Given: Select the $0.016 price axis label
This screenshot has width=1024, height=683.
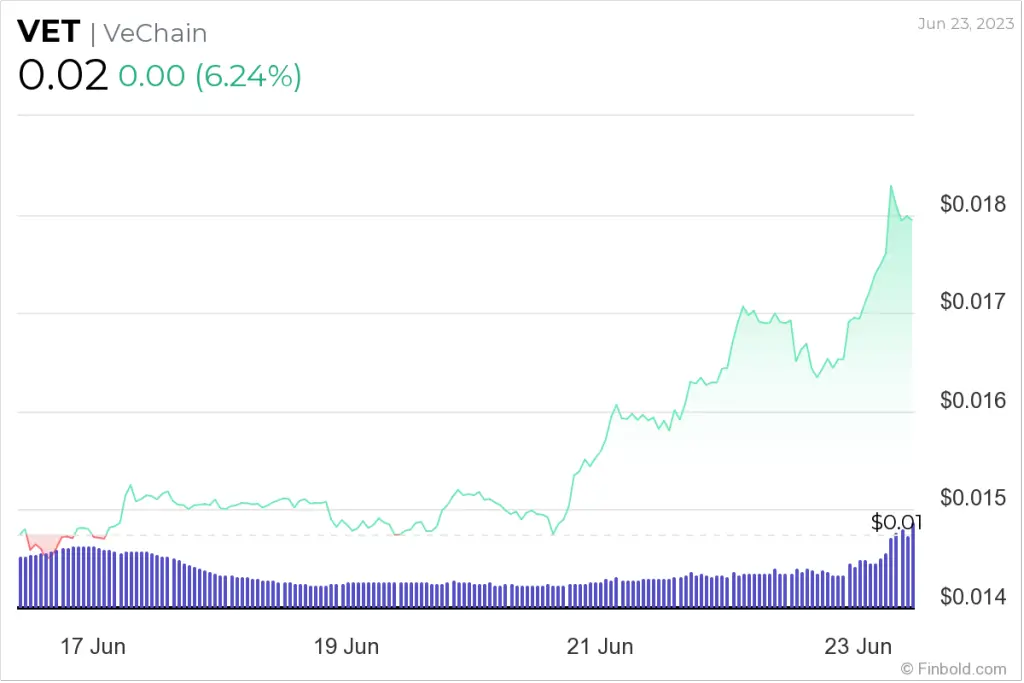Looking at the screenshot, I should click(x=973, y=401).
